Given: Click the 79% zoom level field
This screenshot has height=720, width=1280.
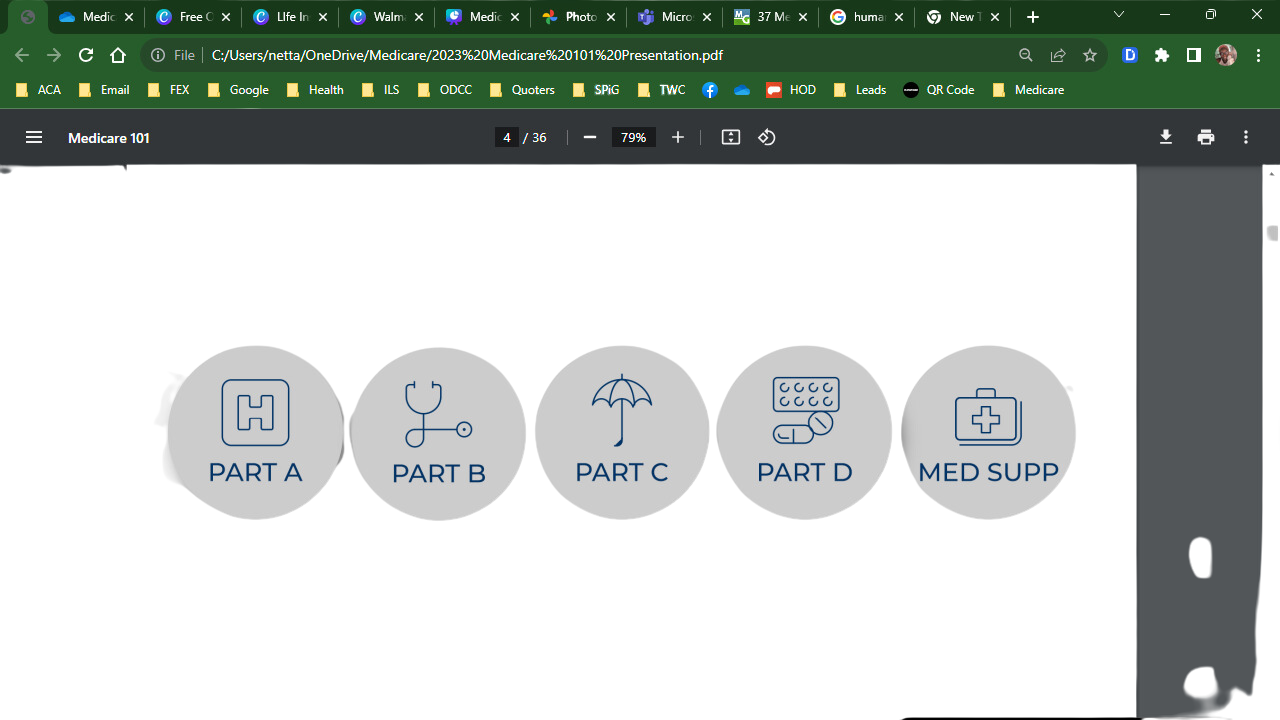Looking at the screenshot, I should coord(633,137).
